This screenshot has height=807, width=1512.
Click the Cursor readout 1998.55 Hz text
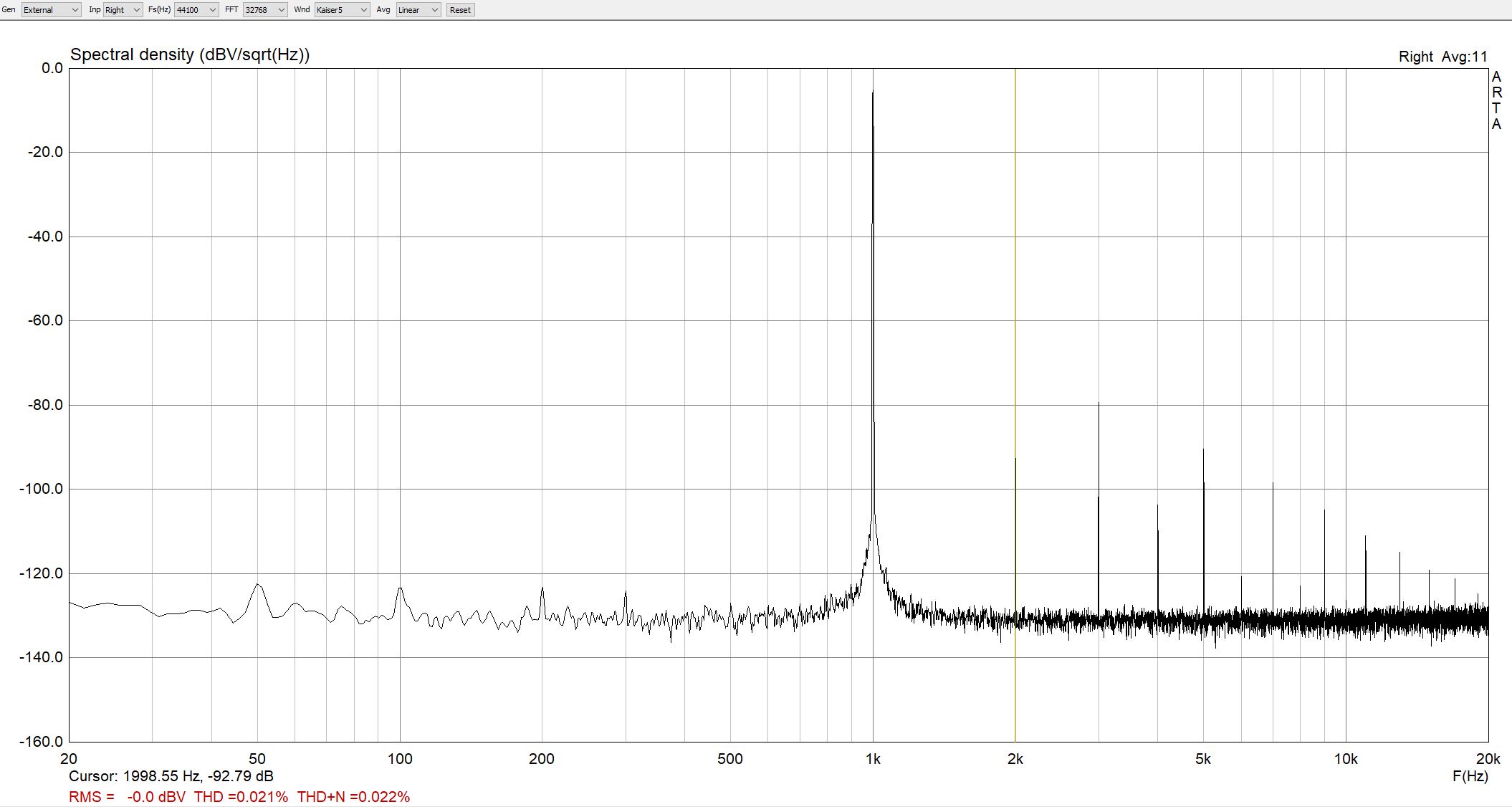171,776
